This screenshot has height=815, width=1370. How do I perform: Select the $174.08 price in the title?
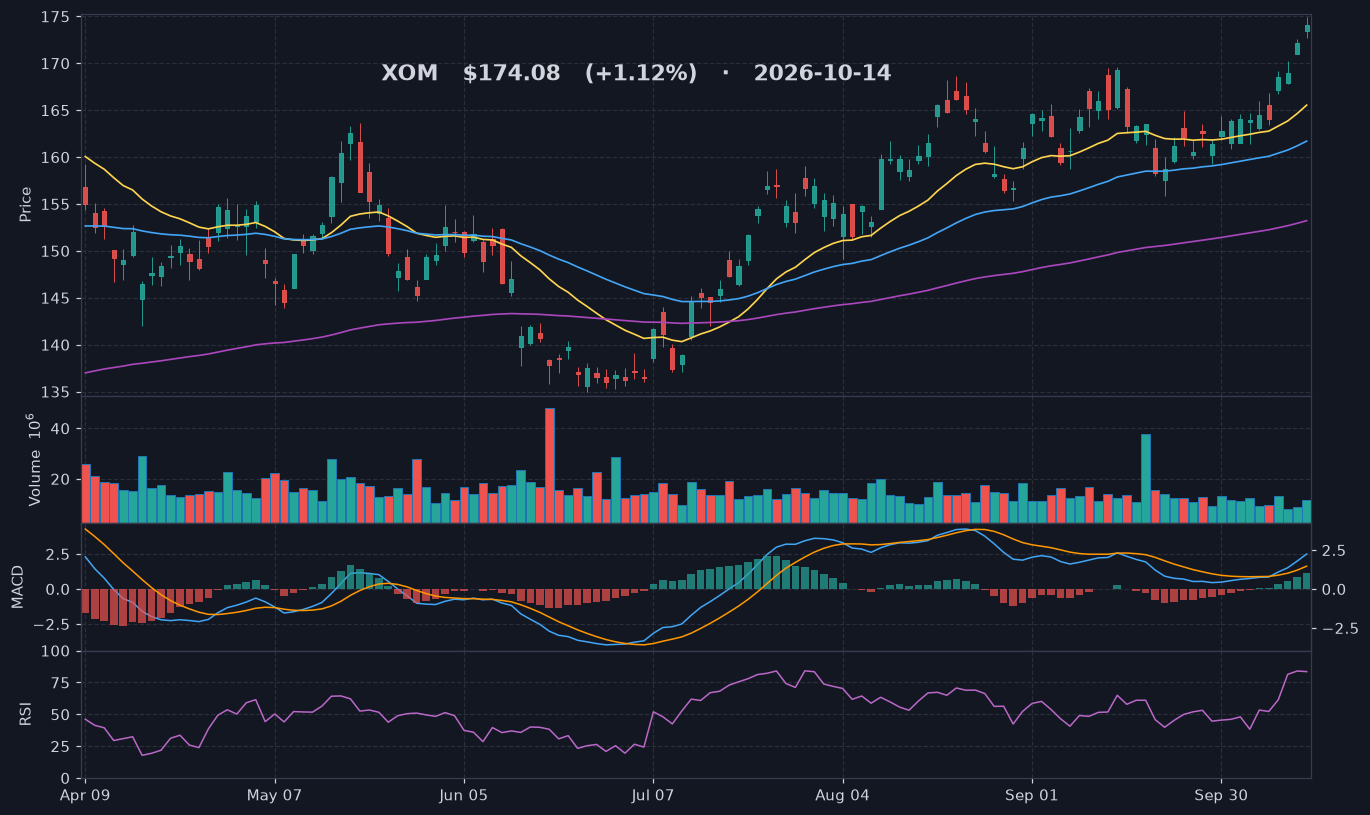tap(511, 73)
